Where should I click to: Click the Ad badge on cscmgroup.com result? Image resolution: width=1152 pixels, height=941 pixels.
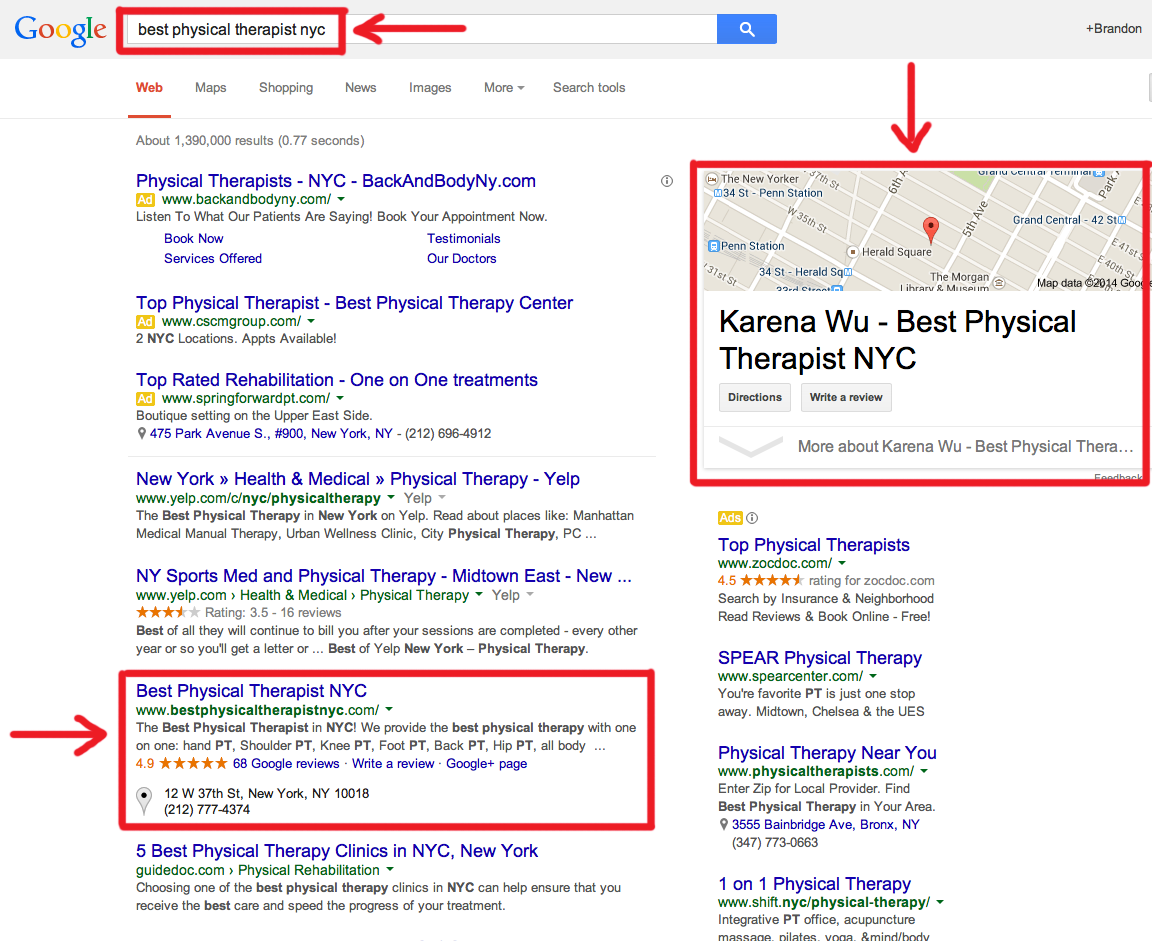point(145,322)
